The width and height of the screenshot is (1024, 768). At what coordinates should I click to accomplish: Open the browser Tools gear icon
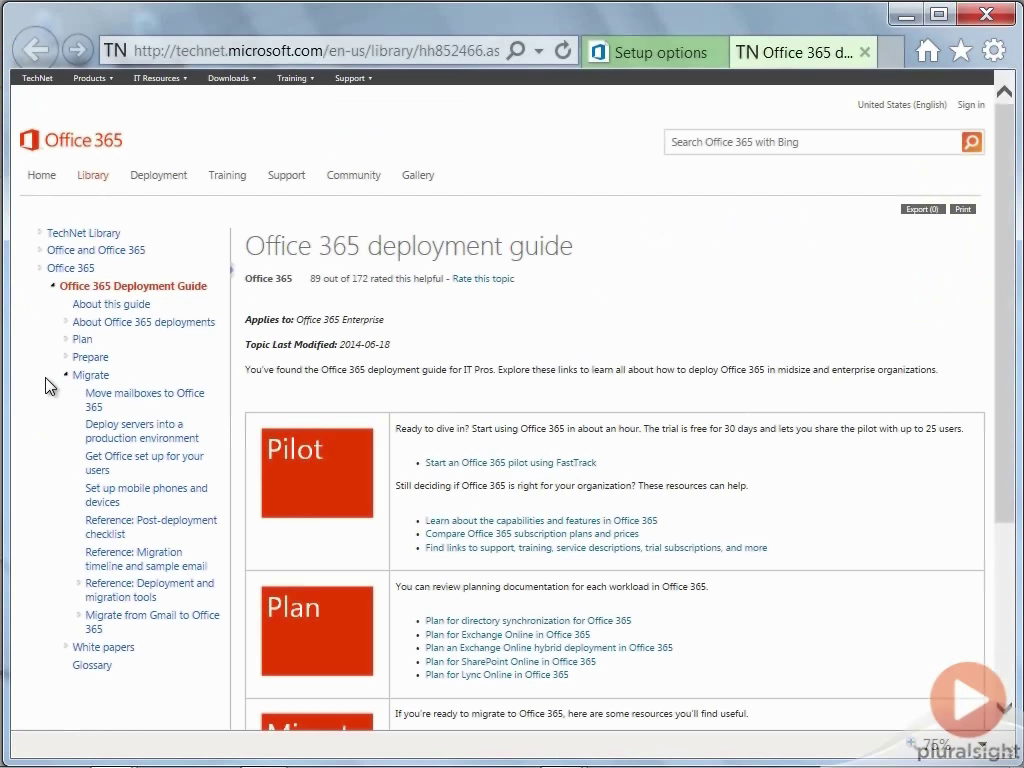pos(993,51)
